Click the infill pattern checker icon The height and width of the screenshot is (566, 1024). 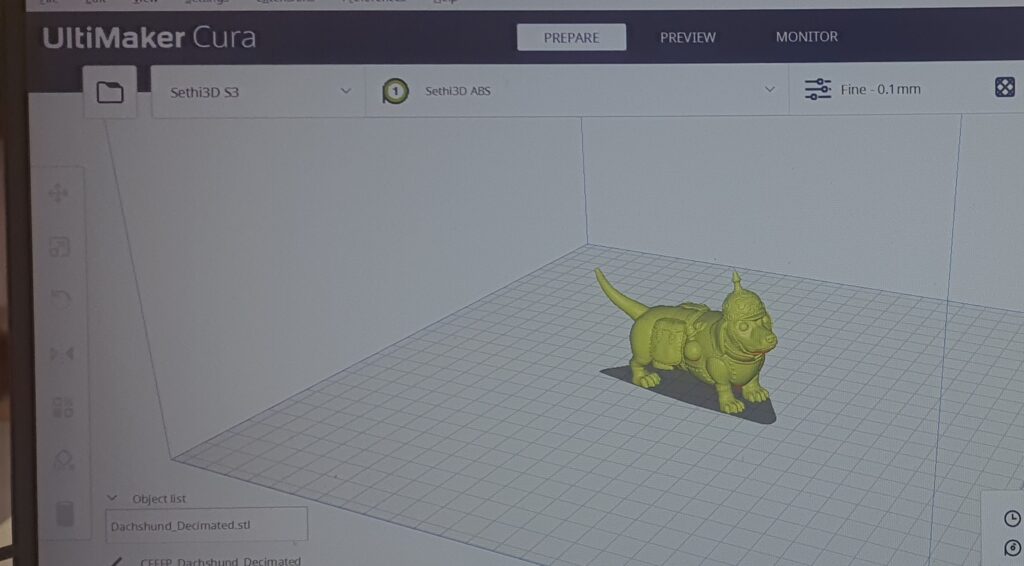(1004, 87)
